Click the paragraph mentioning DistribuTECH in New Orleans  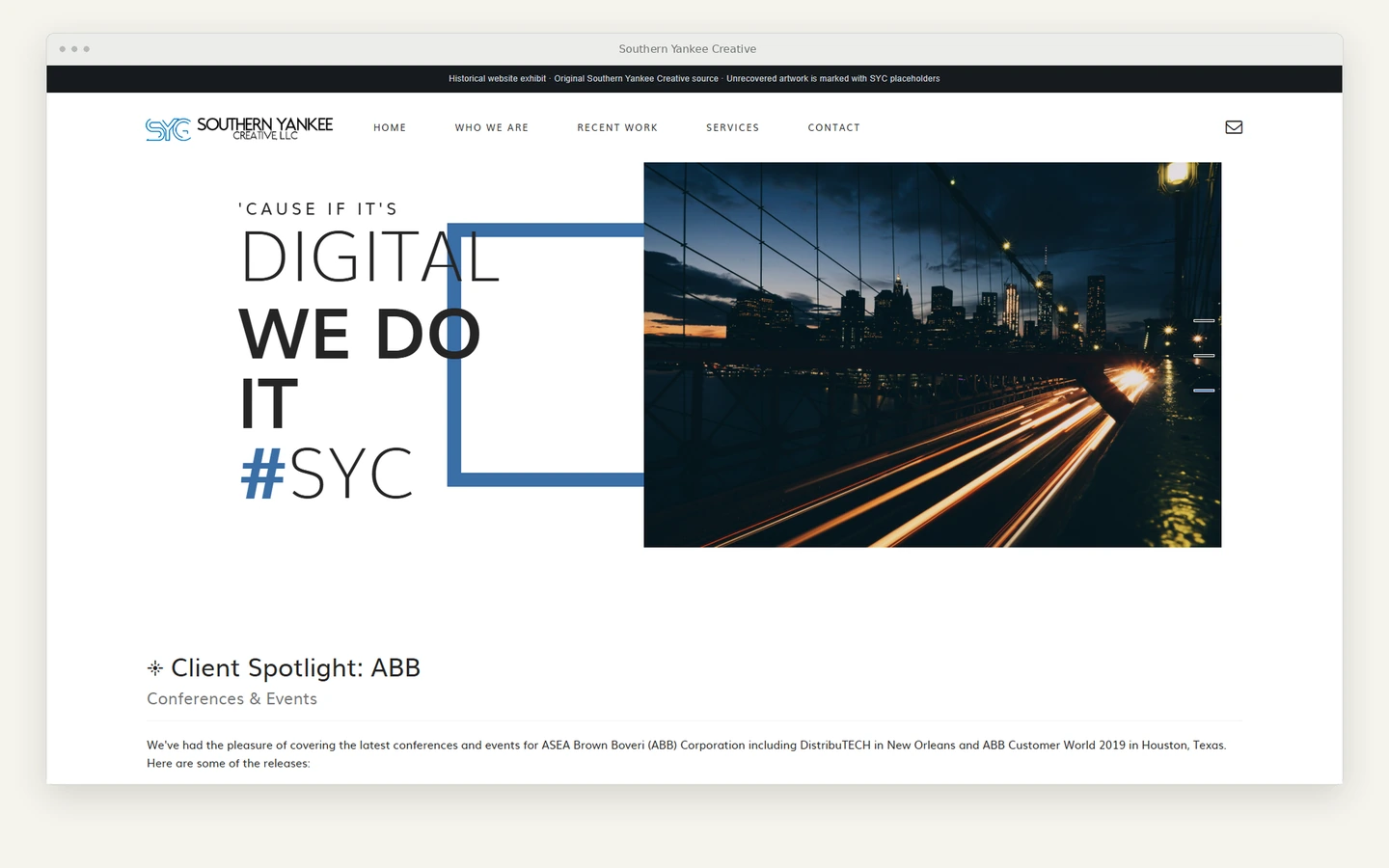687,754
